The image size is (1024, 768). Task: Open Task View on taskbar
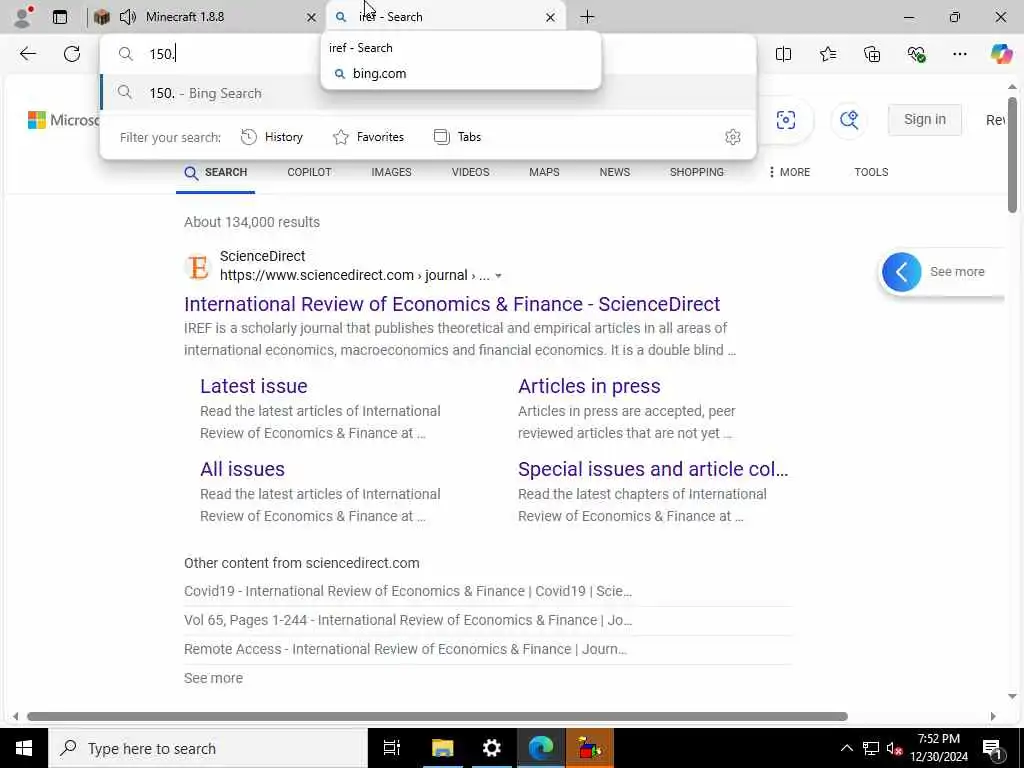click(392, 748)
